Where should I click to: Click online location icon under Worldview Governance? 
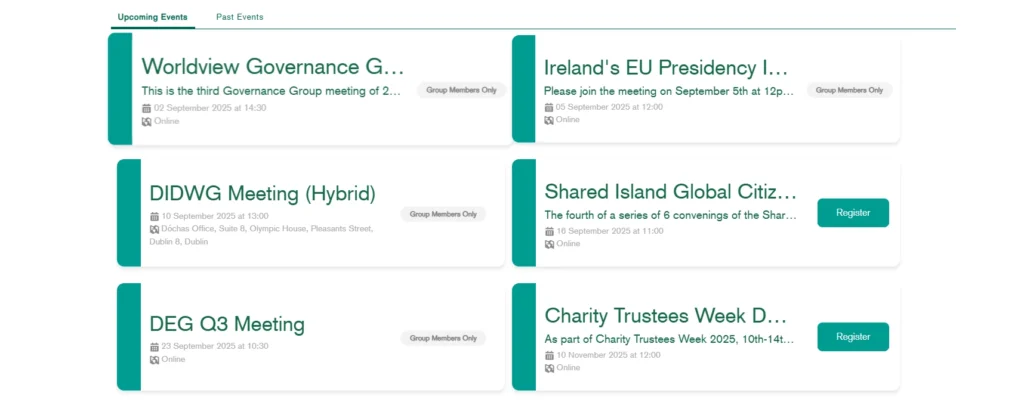(x=146, y=121)
